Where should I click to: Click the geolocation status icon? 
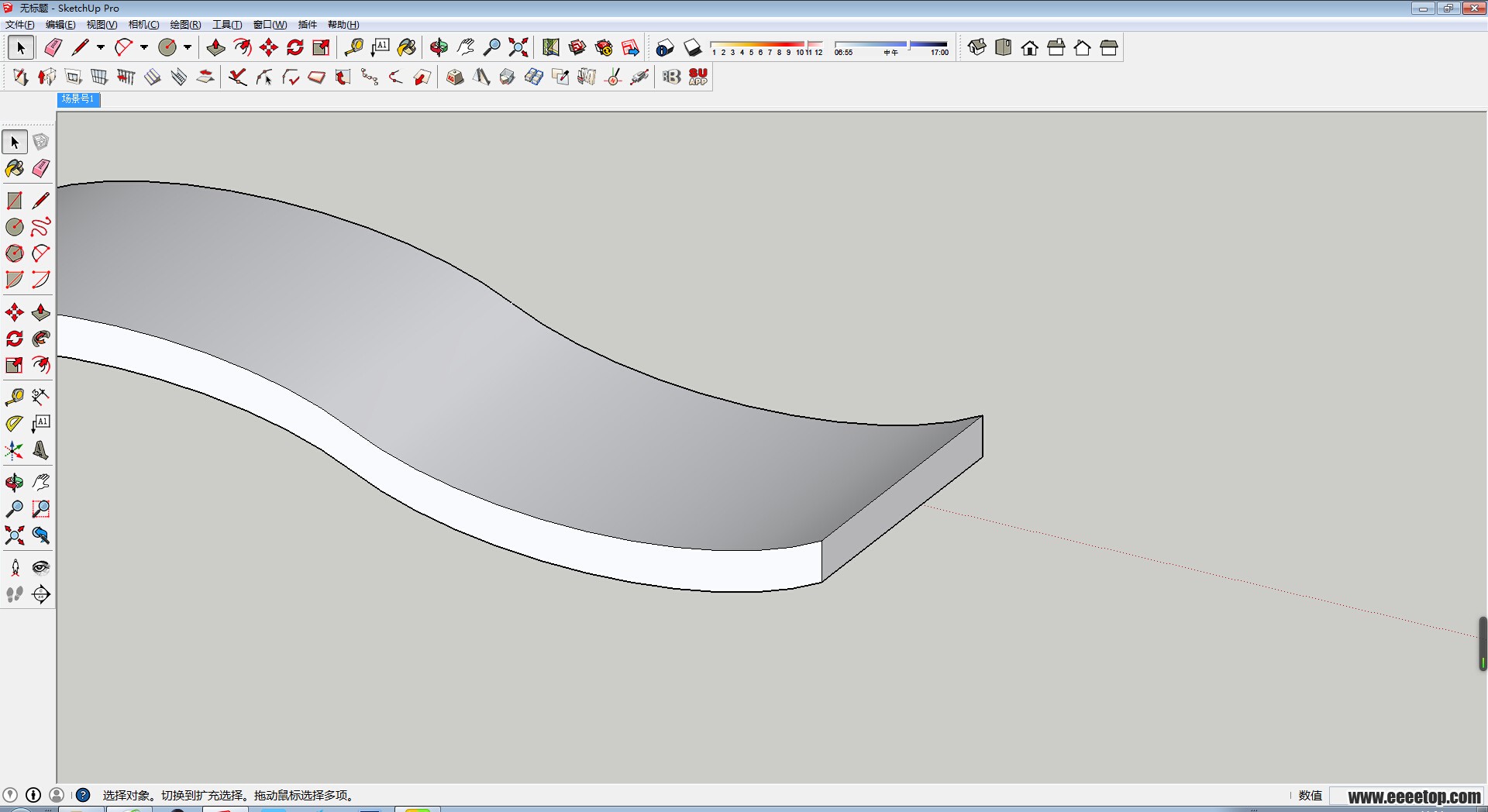click(x=10, y=795)
